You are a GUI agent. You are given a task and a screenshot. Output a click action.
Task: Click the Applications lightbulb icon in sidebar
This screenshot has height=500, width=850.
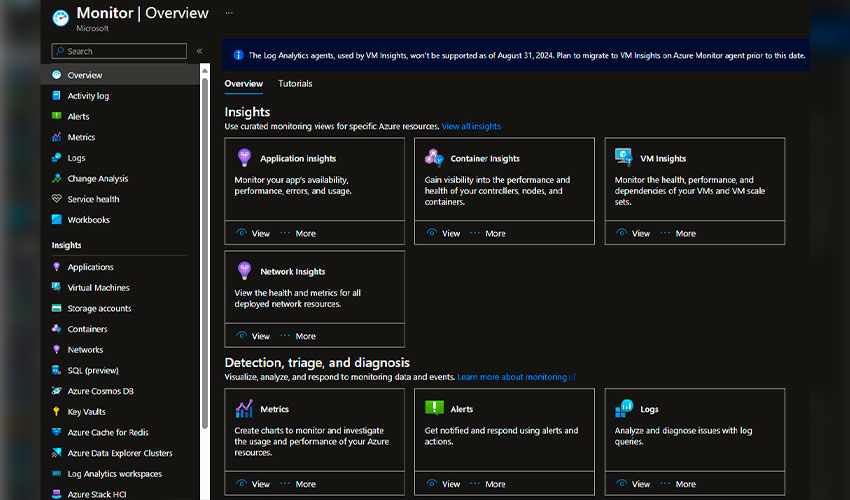tap(56, 266)
